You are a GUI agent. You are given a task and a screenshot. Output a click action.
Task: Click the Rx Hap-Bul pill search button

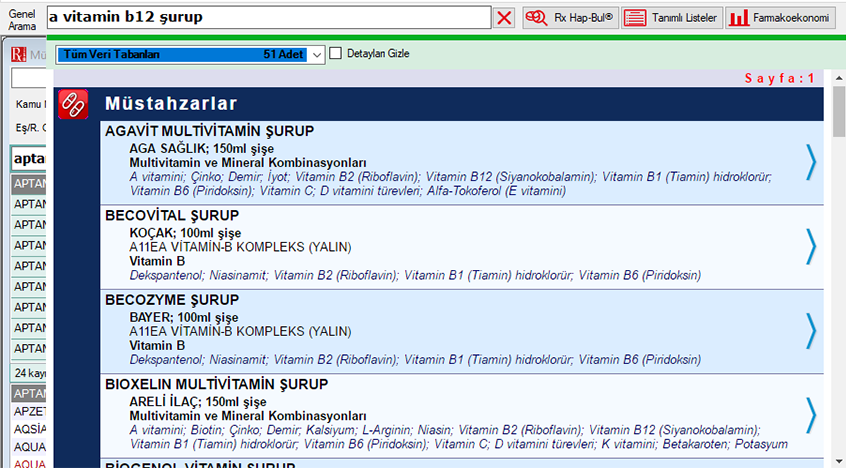569,18
